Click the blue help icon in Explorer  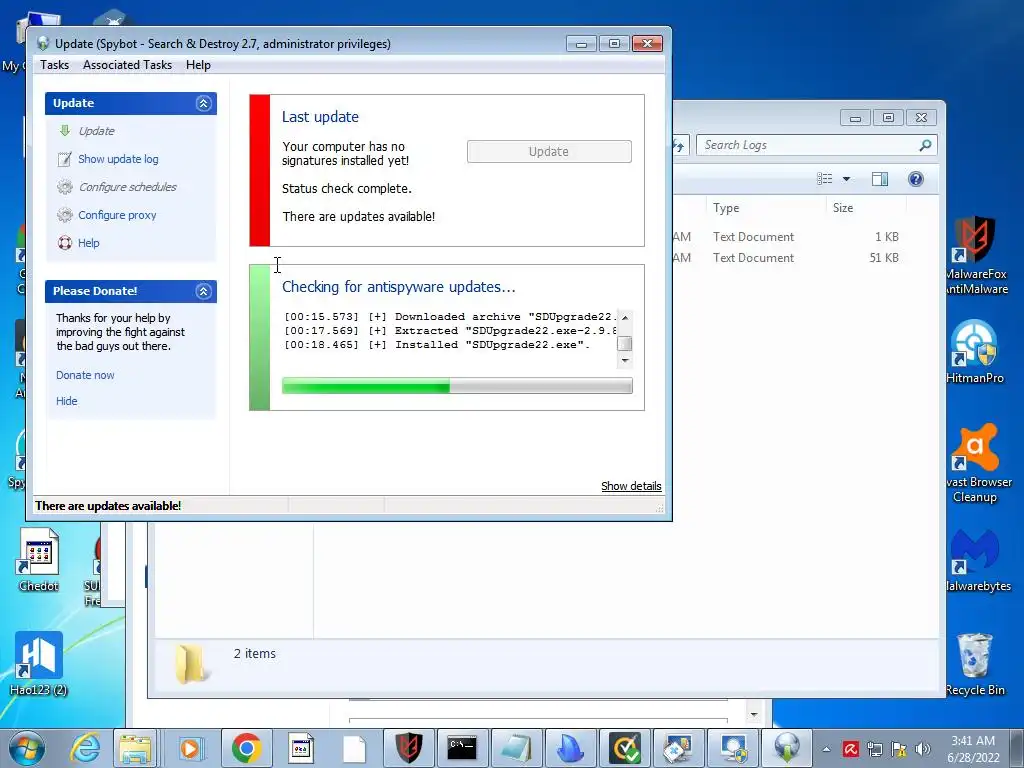916,179
